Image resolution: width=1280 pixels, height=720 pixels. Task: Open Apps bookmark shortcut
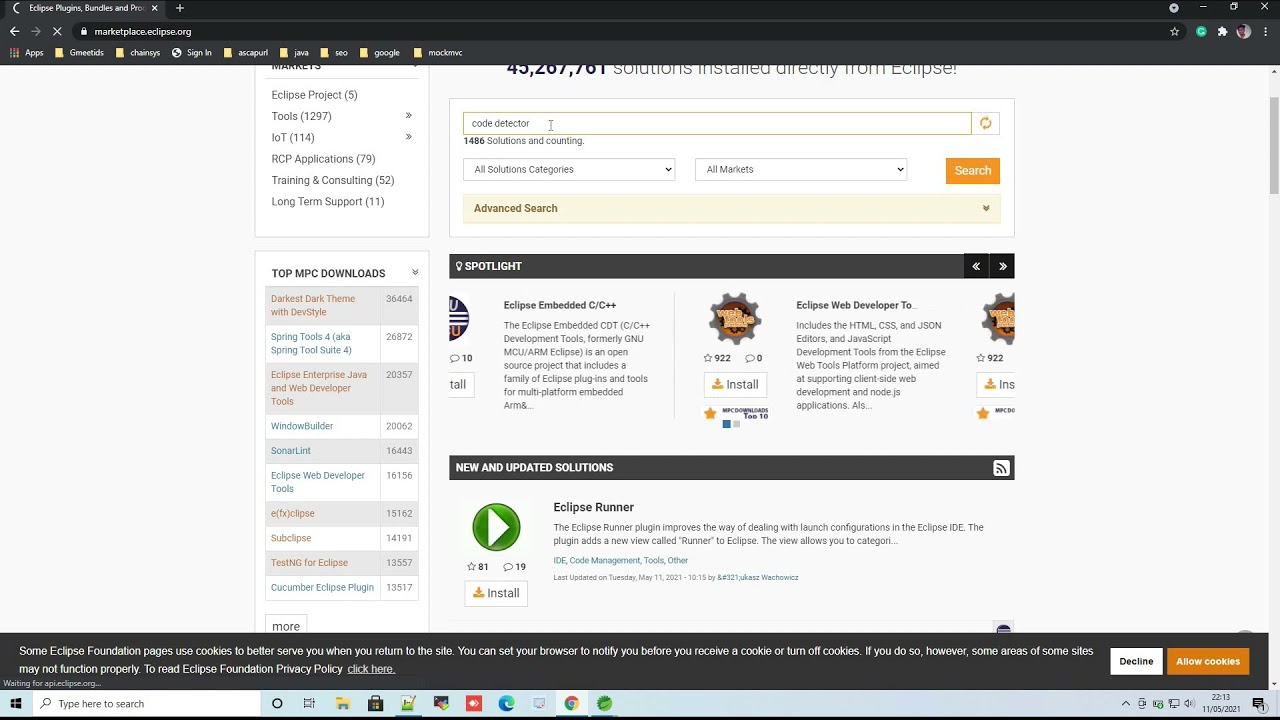click(27, 53)
